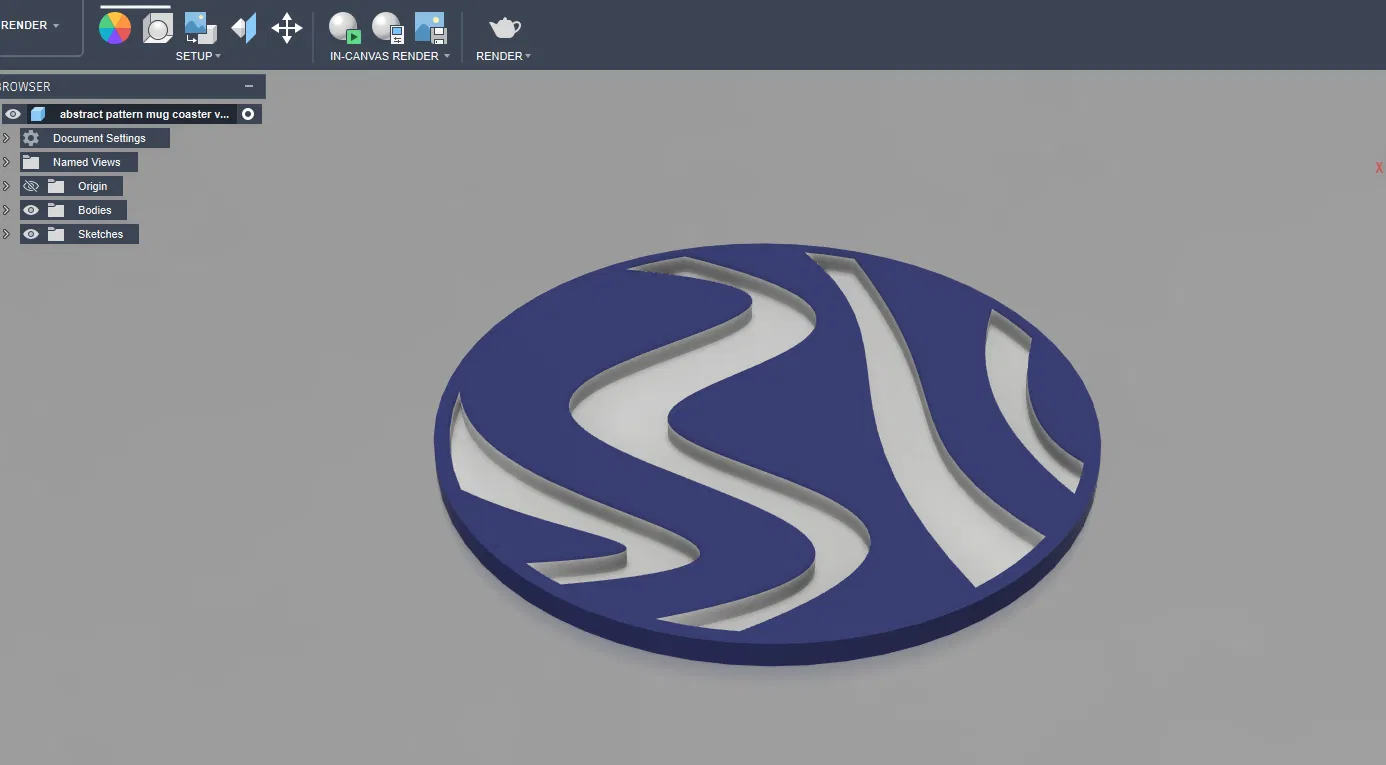Click the Document Settings gear icon
The width and height of the screenshot is (1386, 765).
pyautogui.click(x=31, y=138)
